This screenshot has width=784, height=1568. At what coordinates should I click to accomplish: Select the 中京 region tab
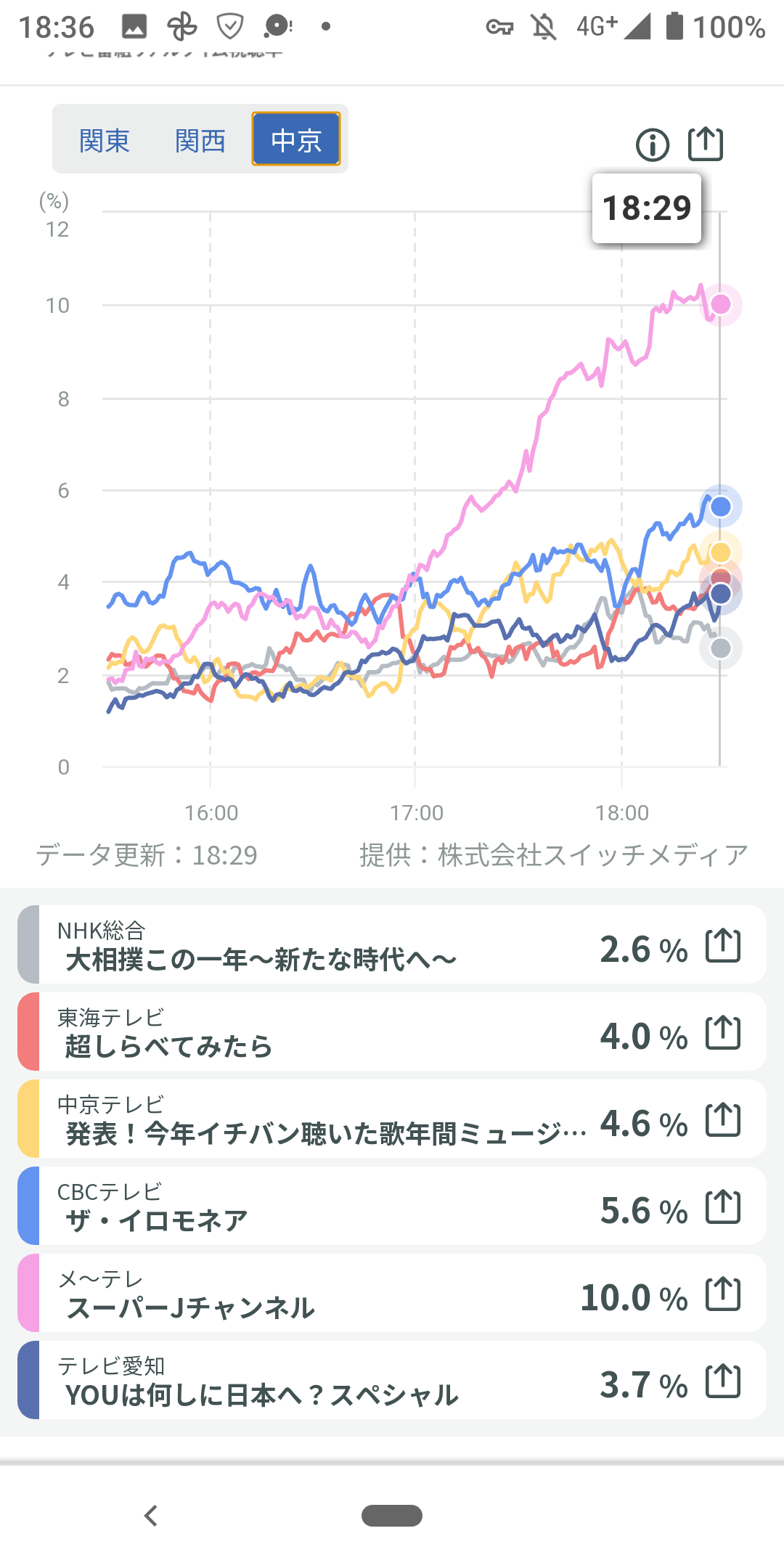pos(296,139)
